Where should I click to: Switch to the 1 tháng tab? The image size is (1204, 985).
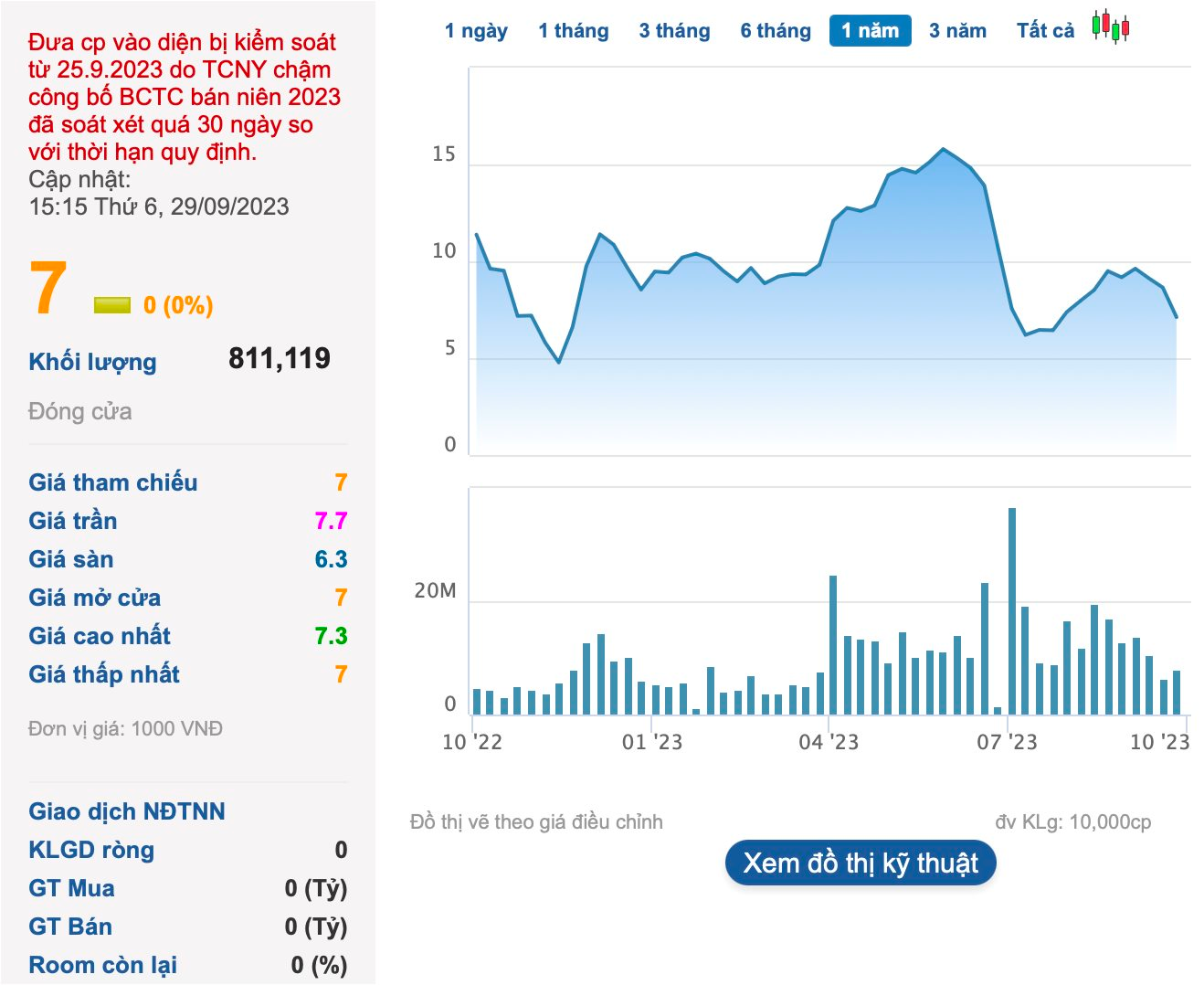point(574,31)
